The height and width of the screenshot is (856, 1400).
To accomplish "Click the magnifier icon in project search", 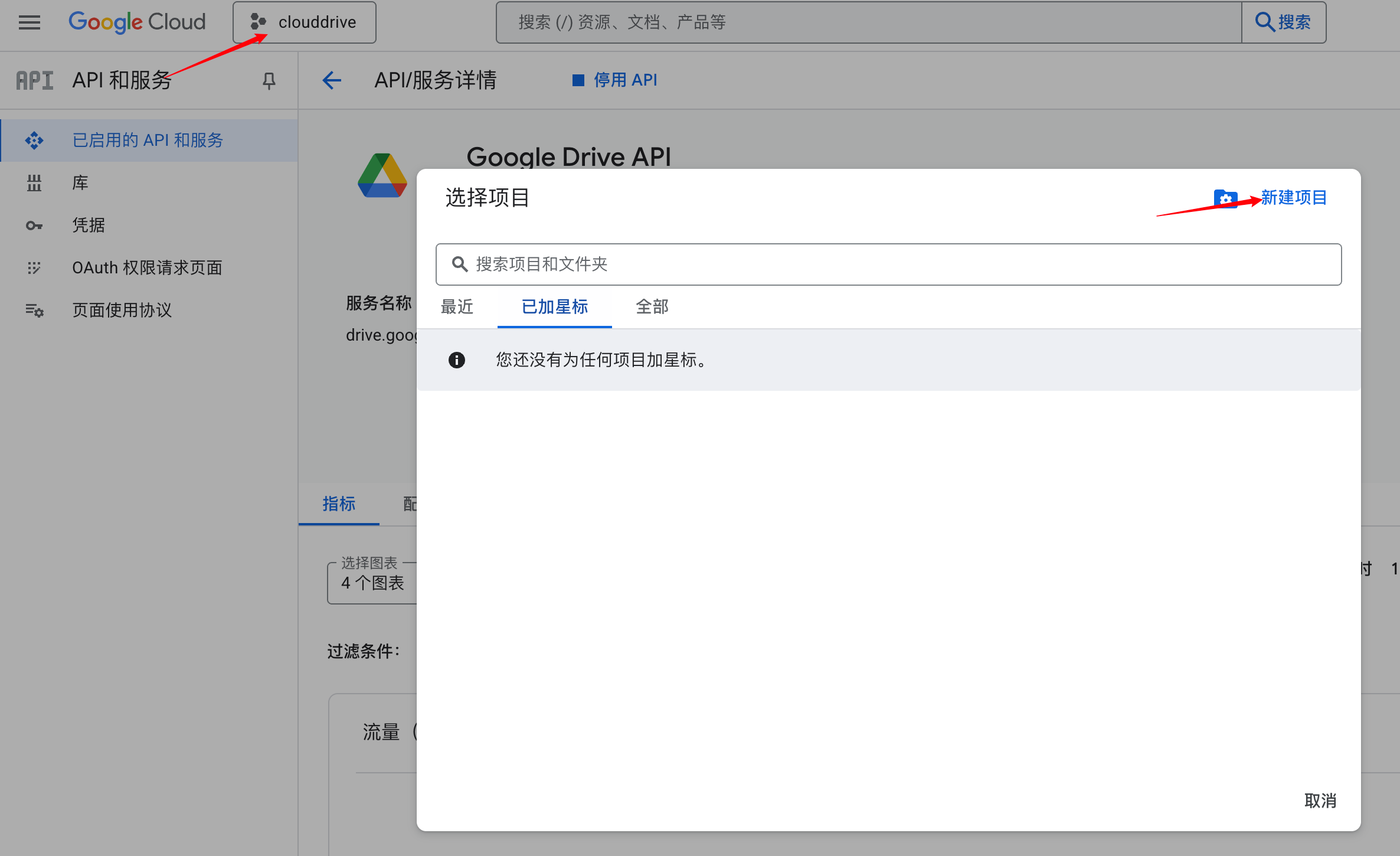I will point(460,264).
